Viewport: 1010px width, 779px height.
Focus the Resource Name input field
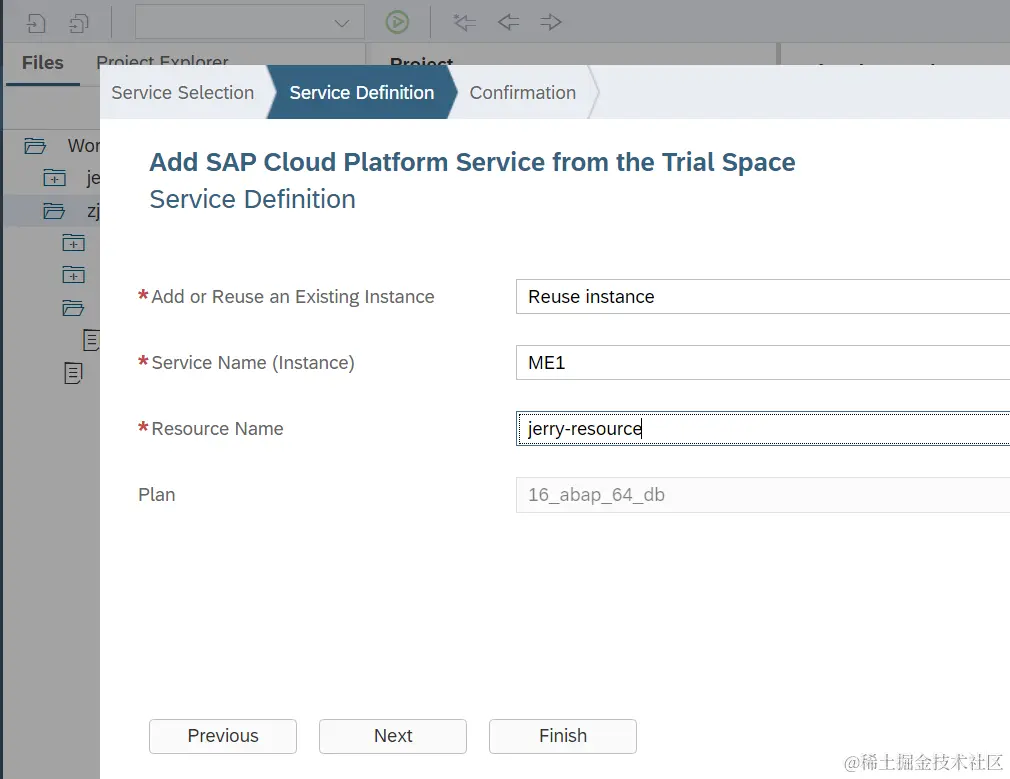(x=762, y=429)
